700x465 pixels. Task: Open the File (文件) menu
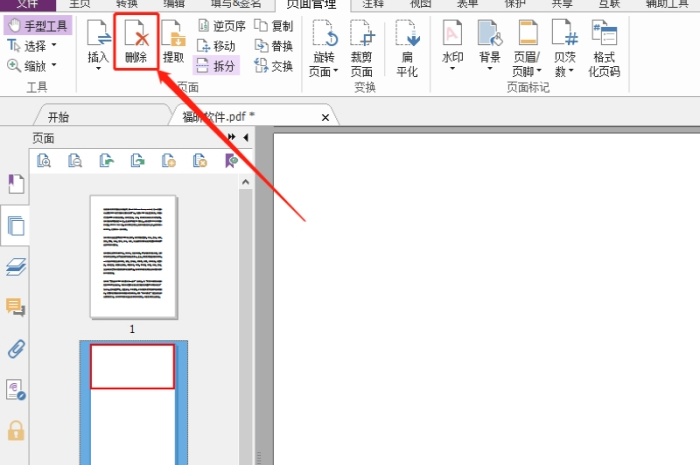(27, 4)
